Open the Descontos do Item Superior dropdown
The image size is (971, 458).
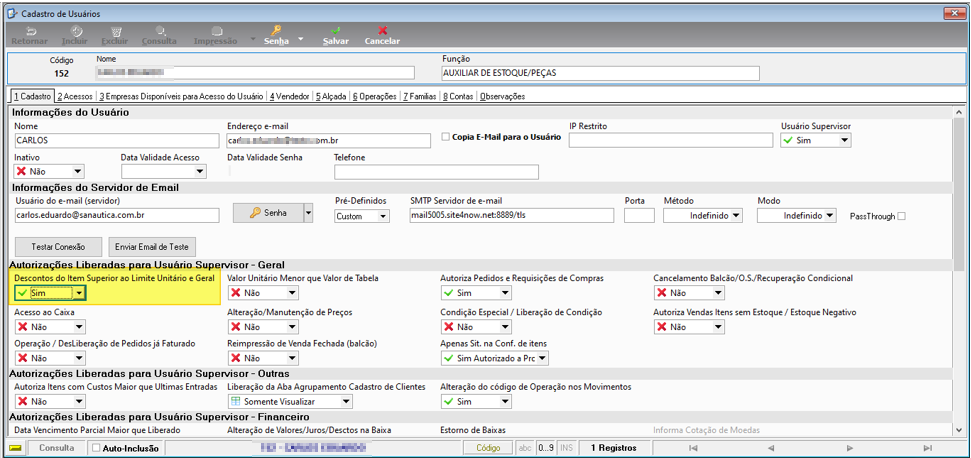(x=79, y=293)
